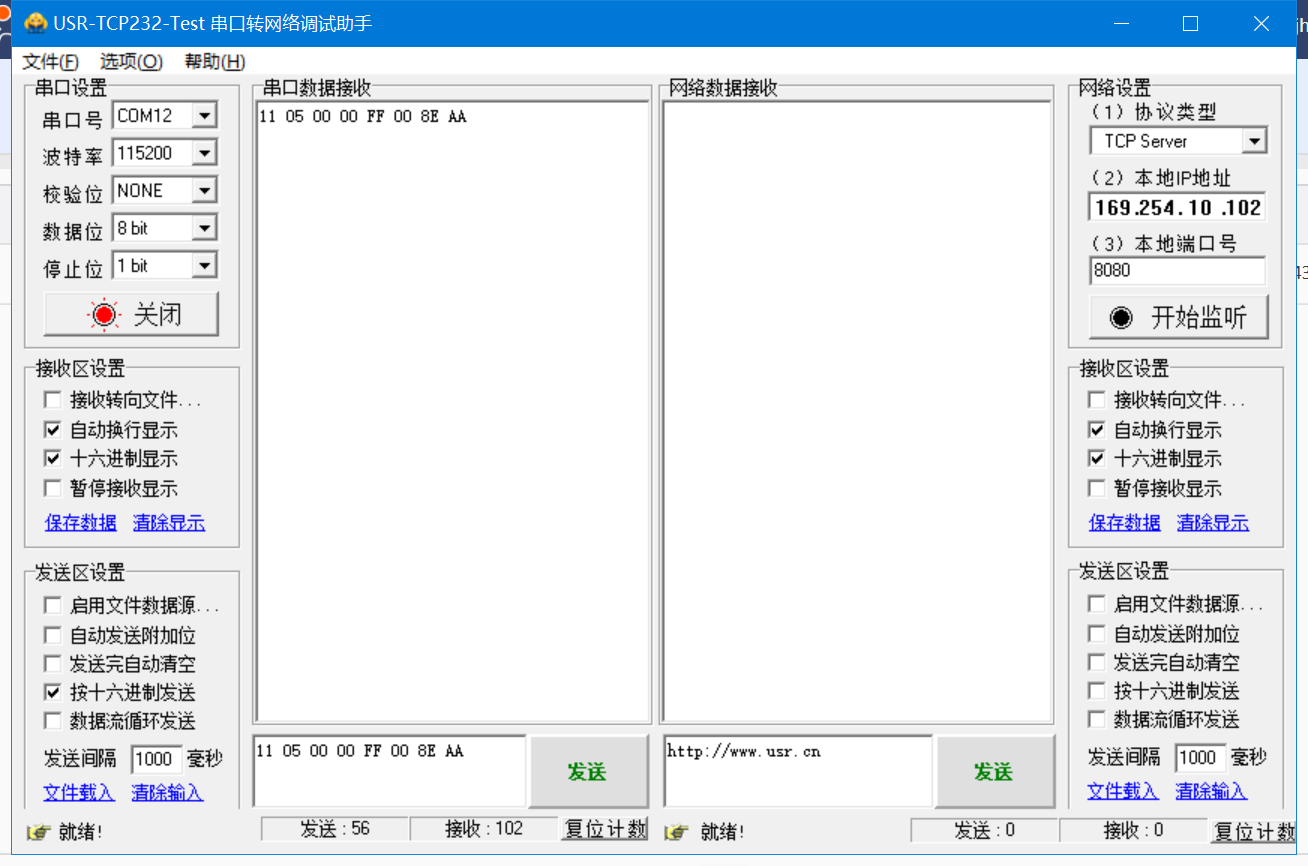
Task: Click the 发送 : 0 status counter
Action: [x=984, y=831]
